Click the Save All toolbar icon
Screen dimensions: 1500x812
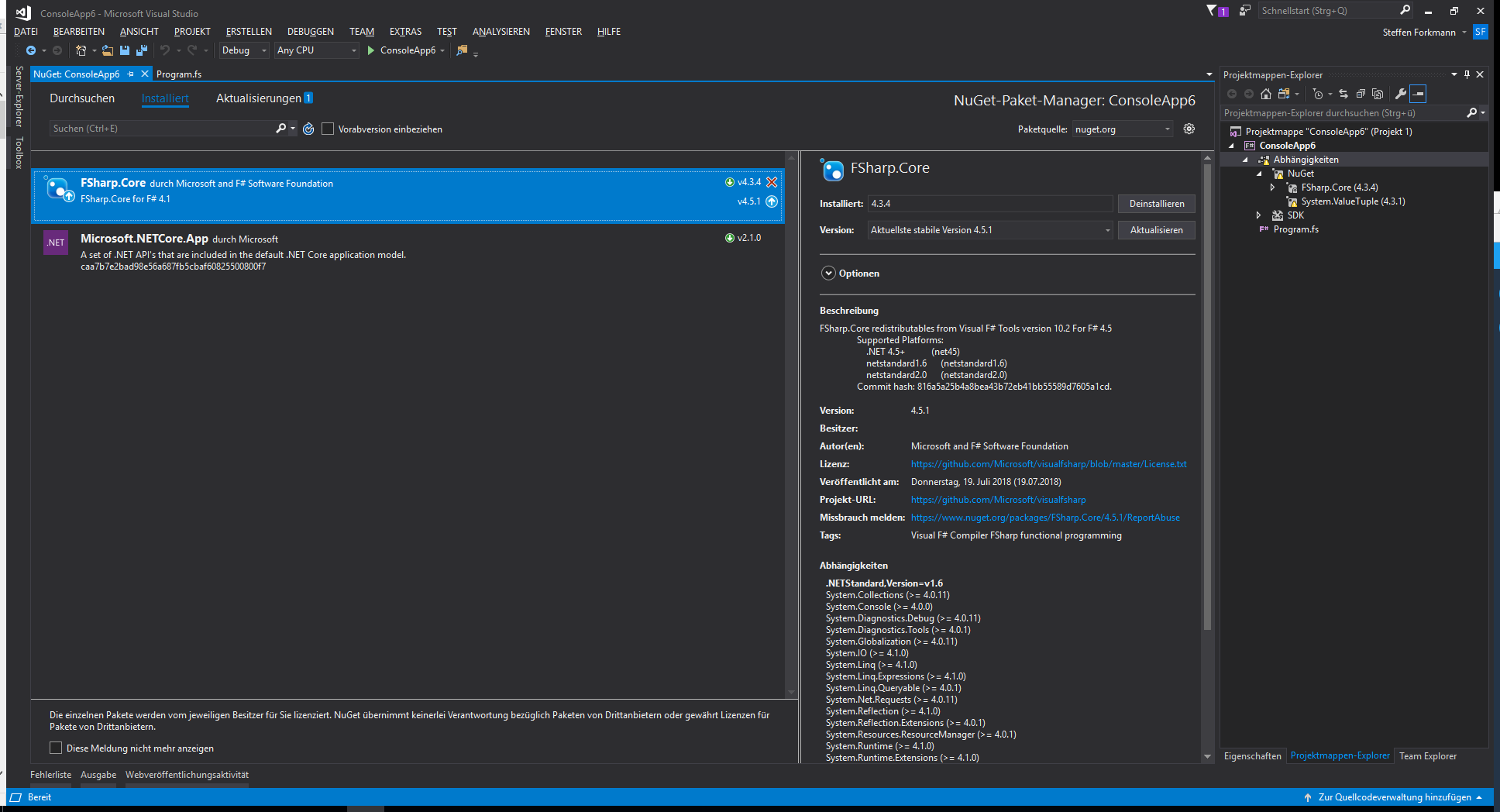[x=142, y=50]
